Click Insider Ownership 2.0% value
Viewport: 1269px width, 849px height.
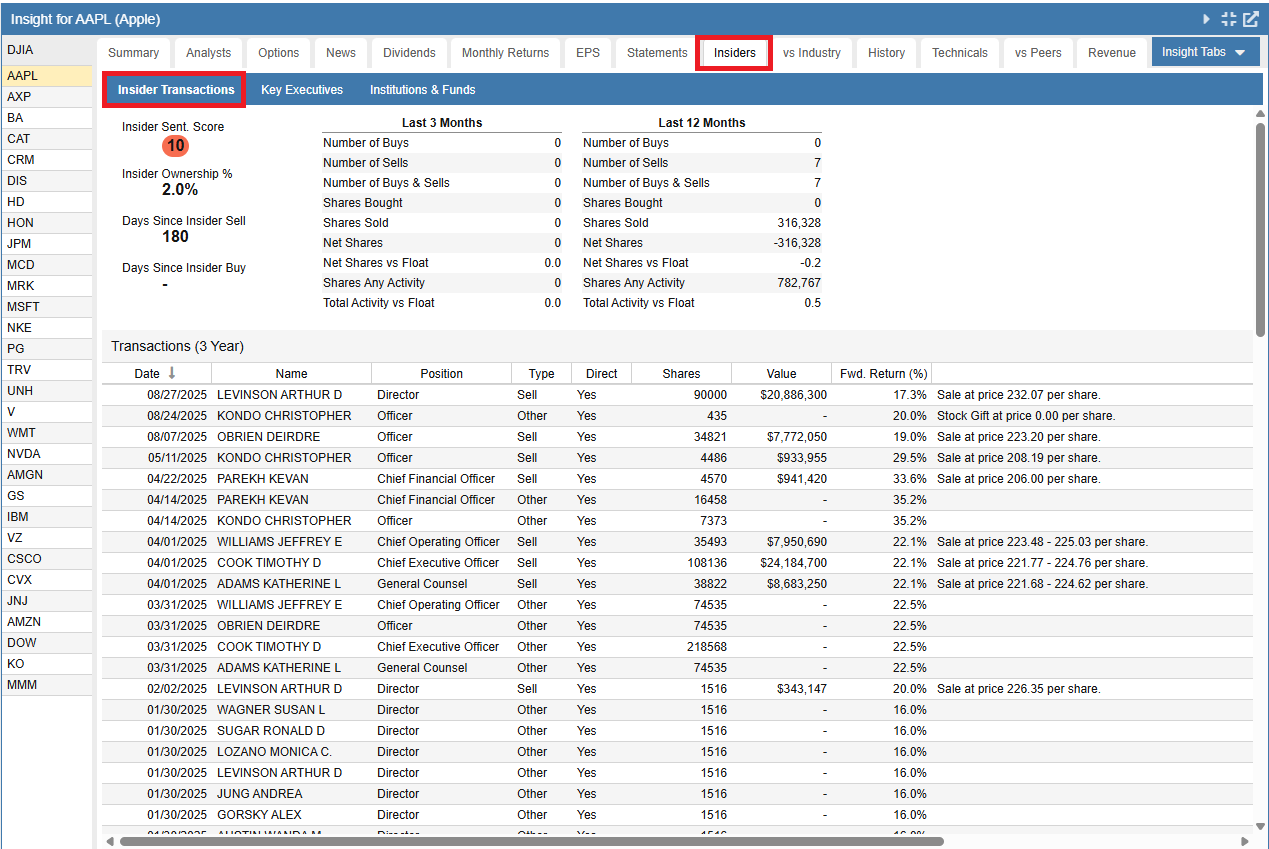coord(180,190)
